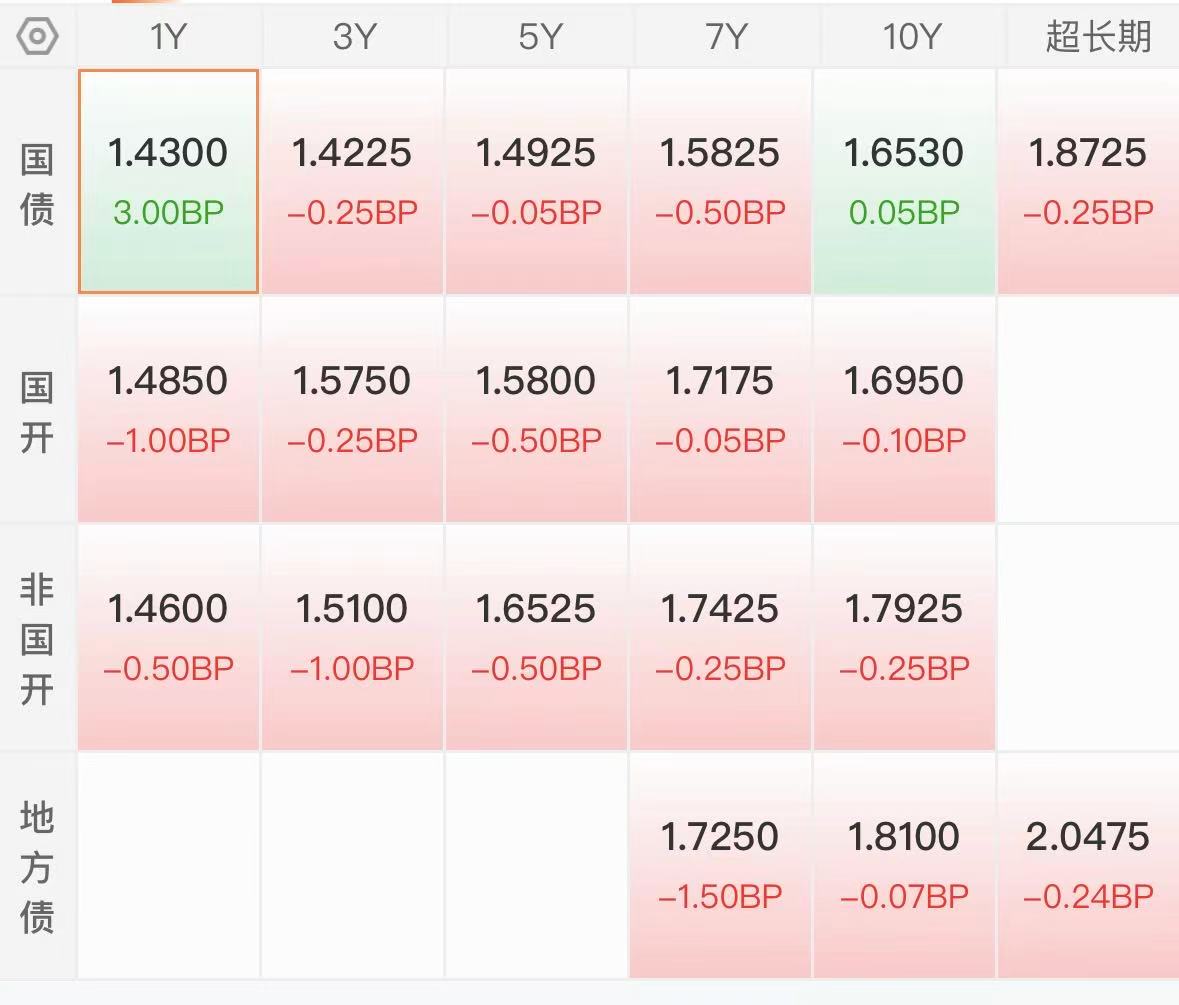
Task: Select the 1Y column header
Action: pos(168,36)
